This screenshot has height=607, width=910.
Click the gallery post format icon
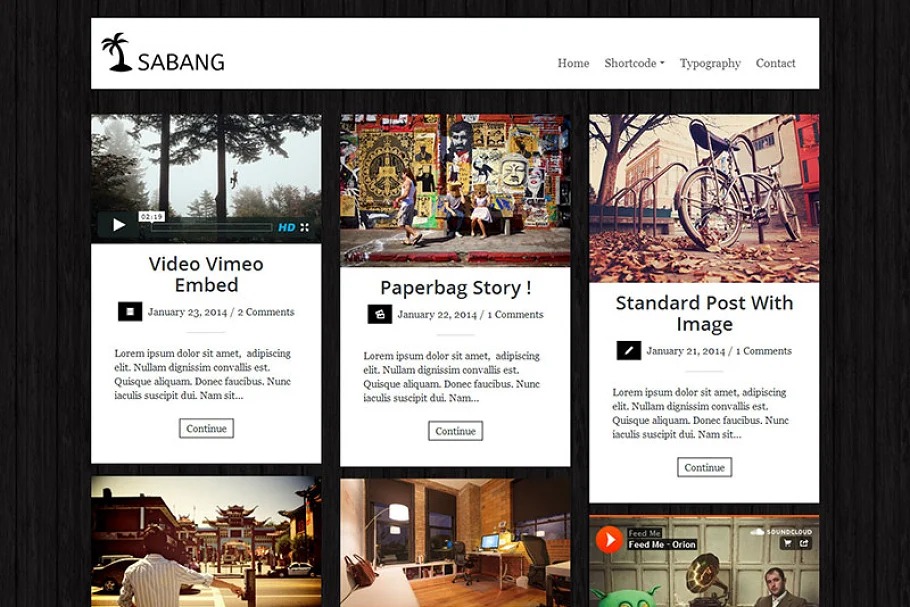(x=380, y=314)
